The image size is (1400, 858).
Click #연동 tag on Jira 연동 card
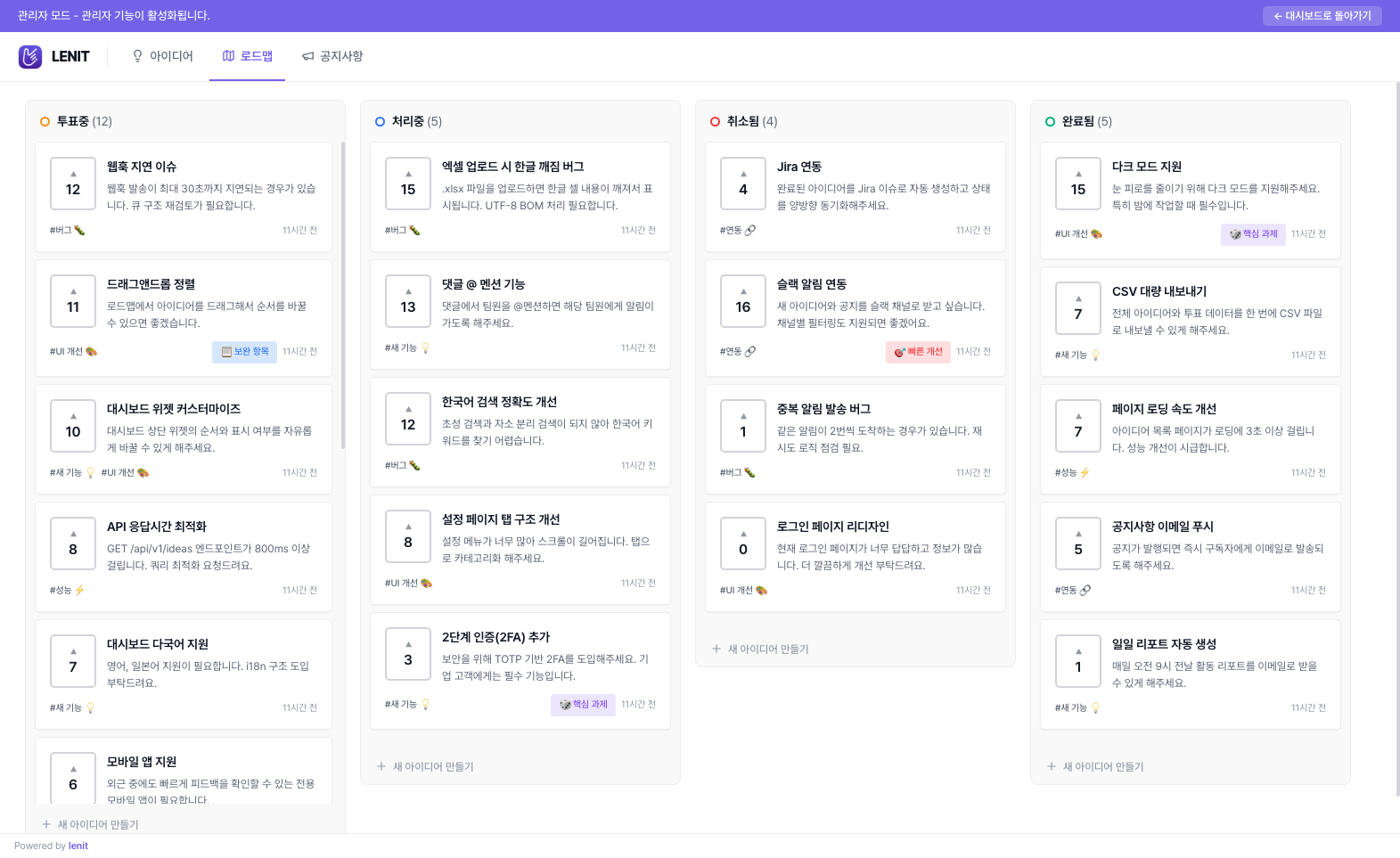pyautogui.click(x=738, y=230)
